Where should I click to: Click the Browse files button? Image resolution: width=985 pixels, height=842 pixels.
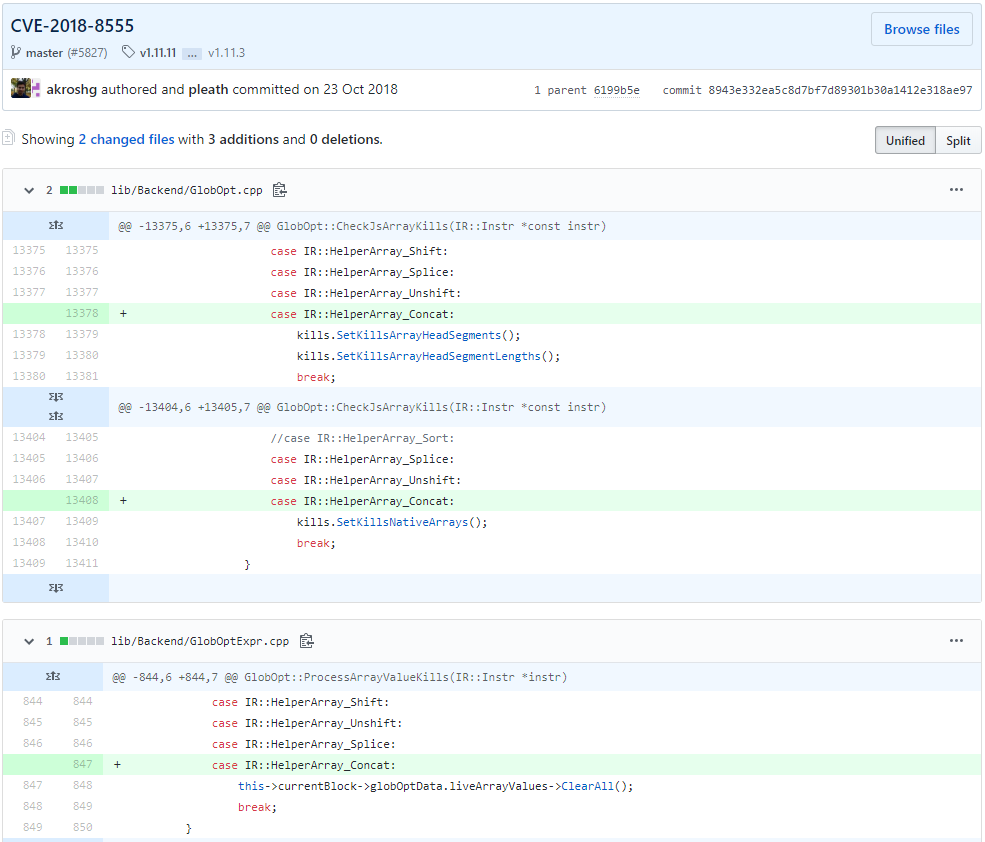pyautogui.click(x=921, y=30)
